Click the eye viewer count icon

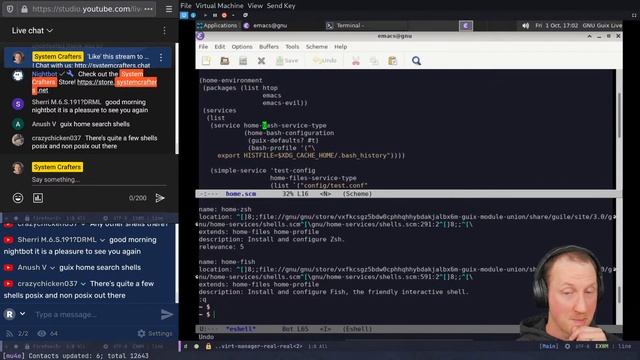pyautogui.click(x=42, y=333)
